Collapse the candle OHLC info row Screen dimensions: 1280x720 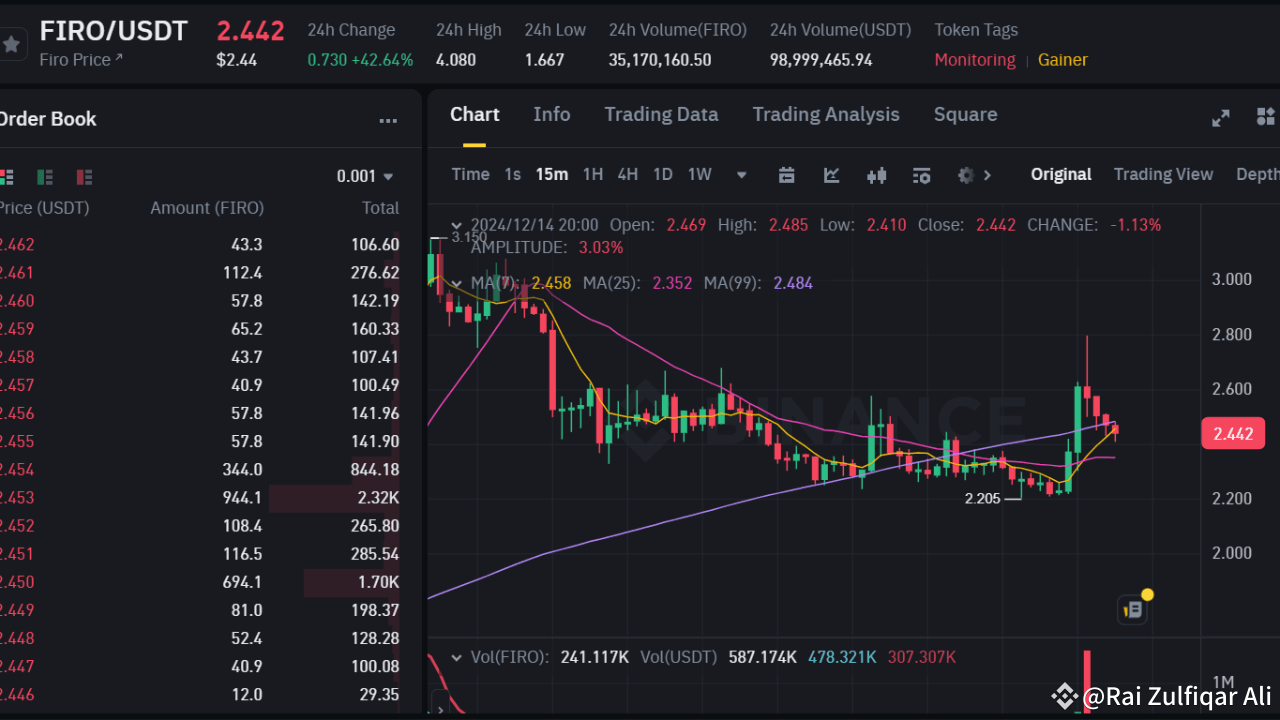(457, 225)
